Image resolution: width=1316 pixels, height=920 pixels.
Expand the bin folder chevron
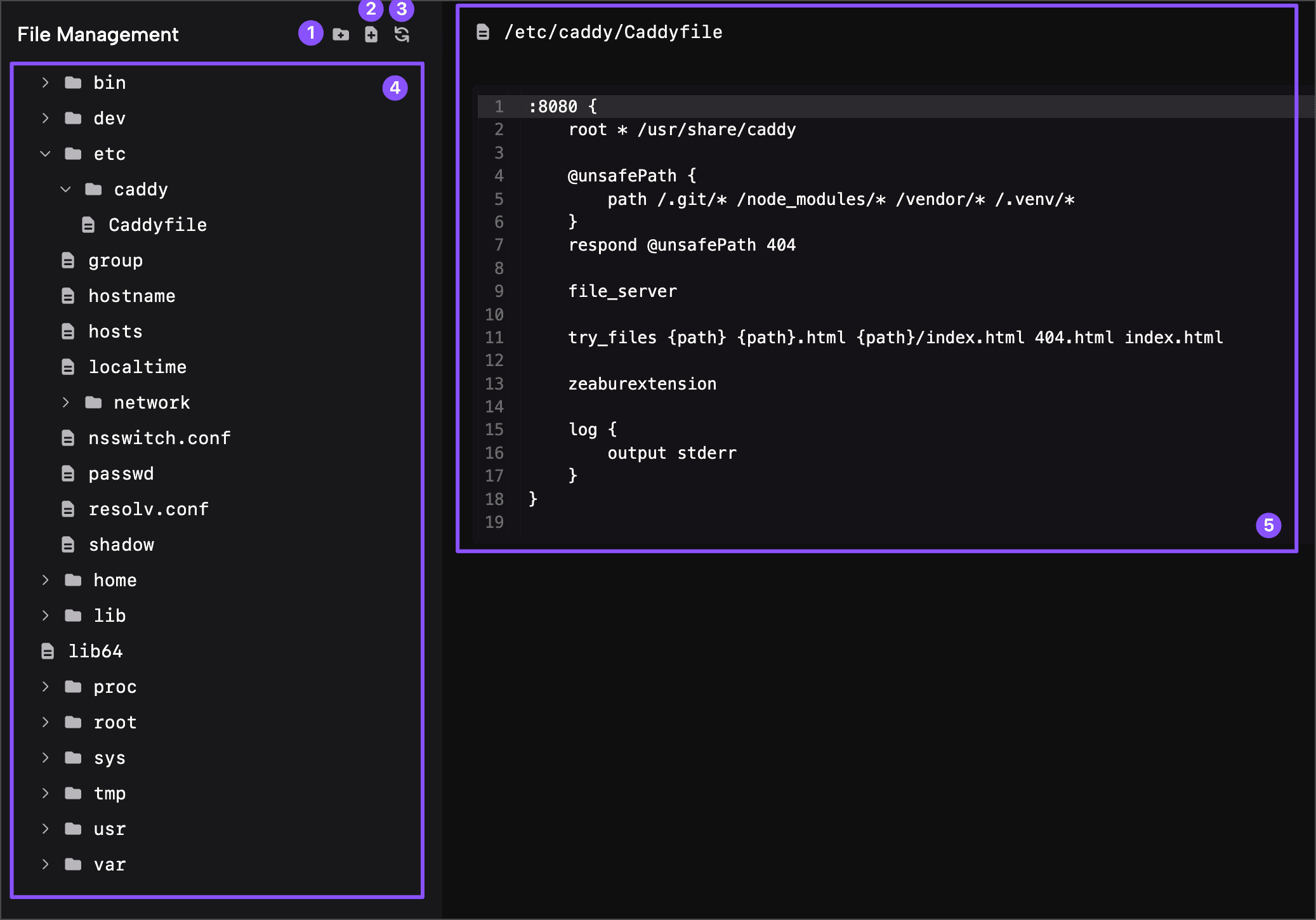point(45,82)
